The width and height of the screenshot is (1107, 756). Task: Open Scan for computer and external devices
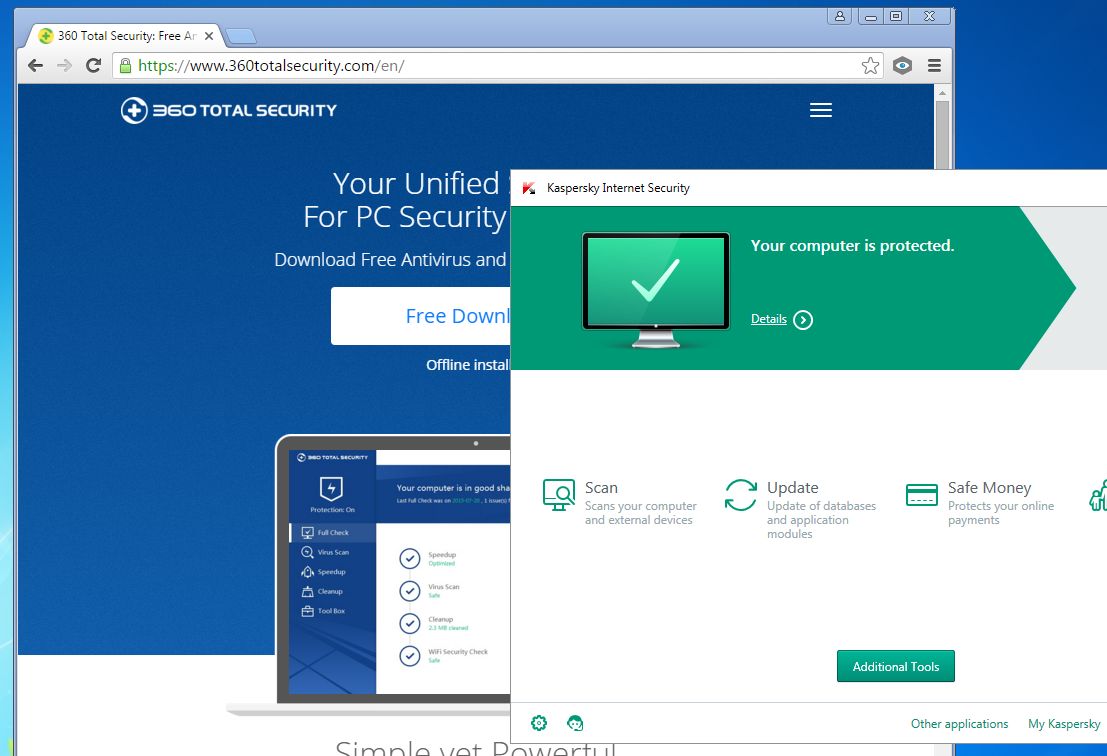620,502
